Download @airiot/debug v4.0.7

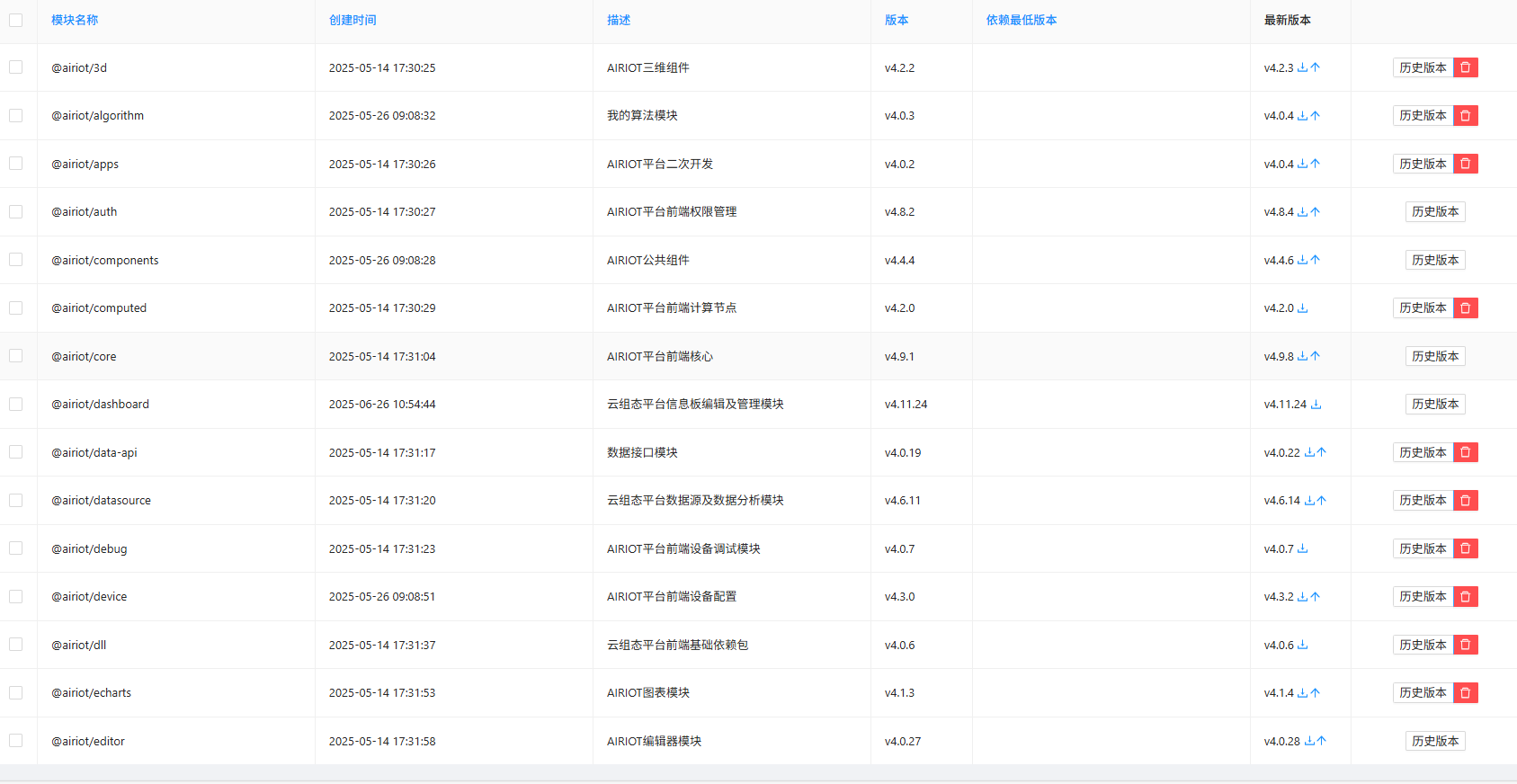pos(1302,548)
